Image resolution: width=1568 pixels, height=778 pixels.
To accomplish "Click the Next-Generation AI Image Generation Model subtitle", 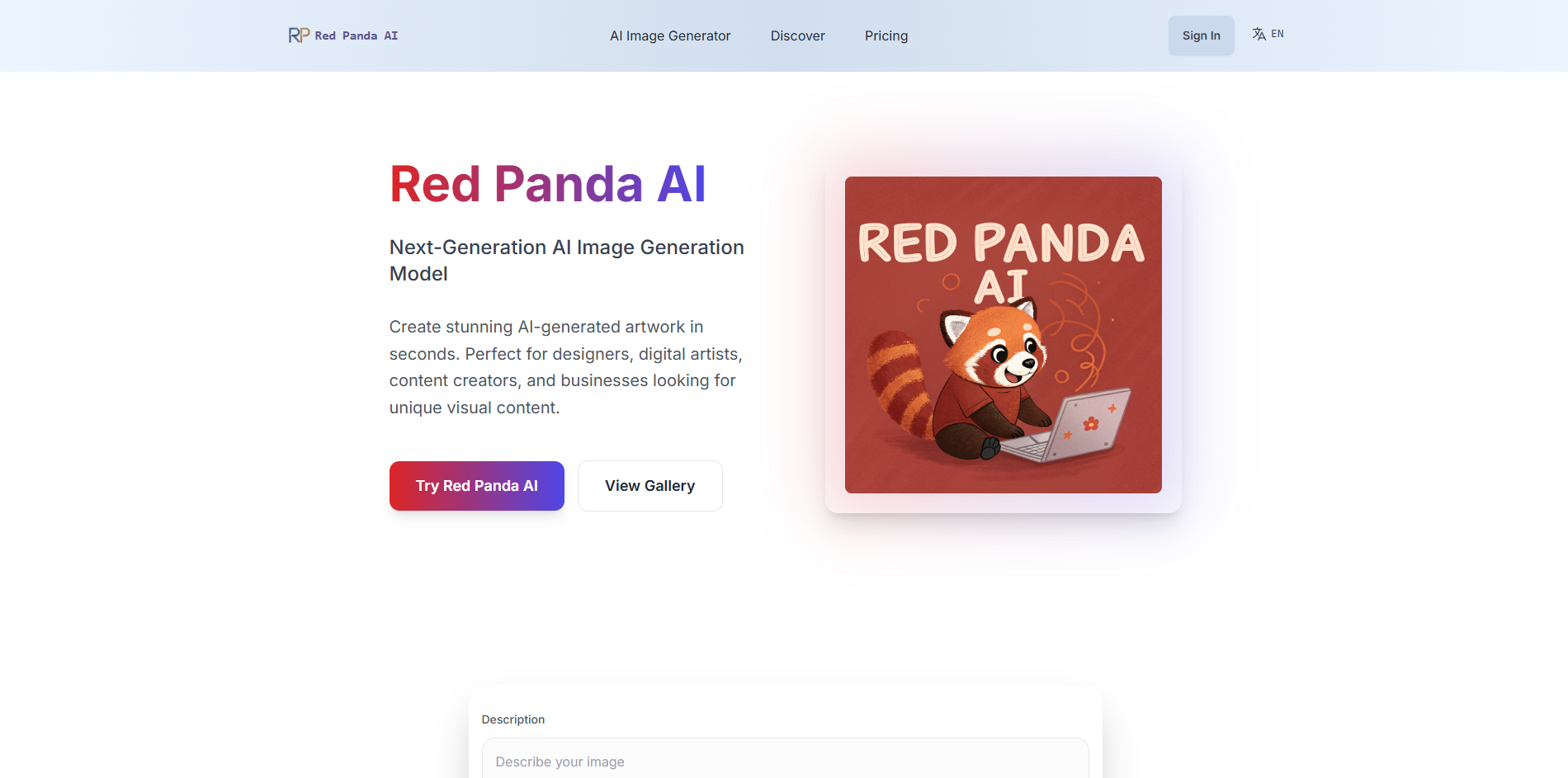I will point(566,260).
